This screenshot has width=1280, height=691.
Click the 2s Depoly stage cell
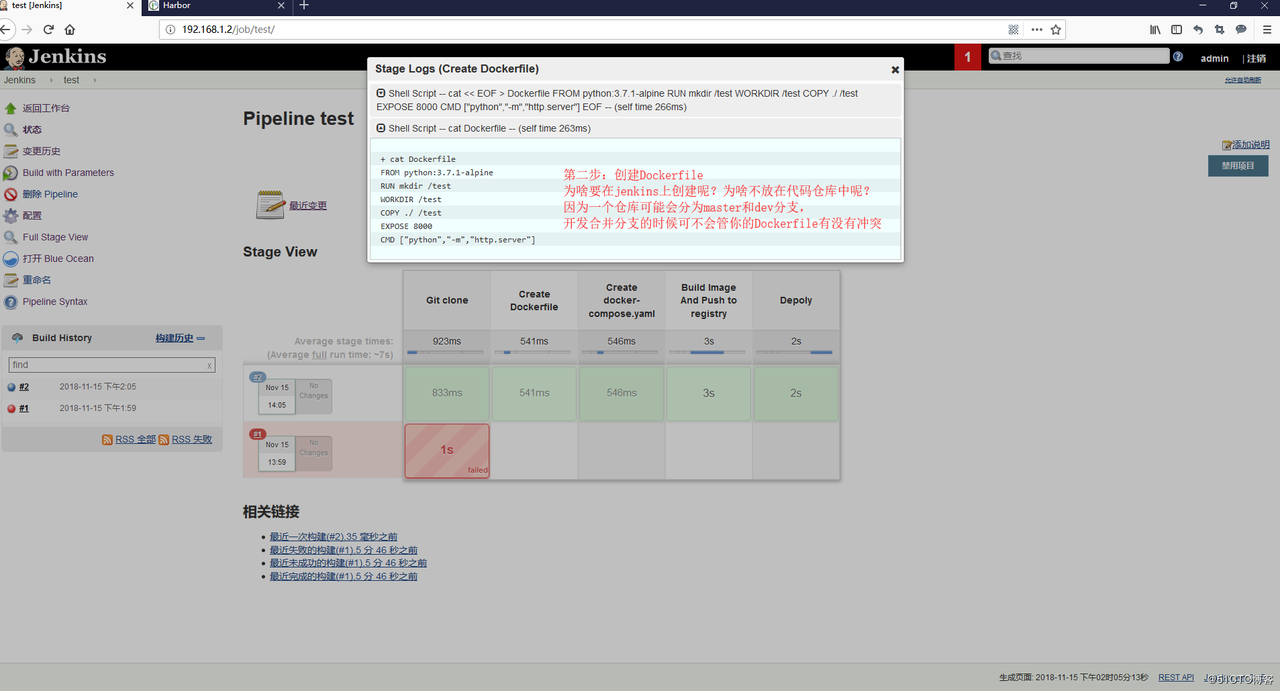pos(796,393)
